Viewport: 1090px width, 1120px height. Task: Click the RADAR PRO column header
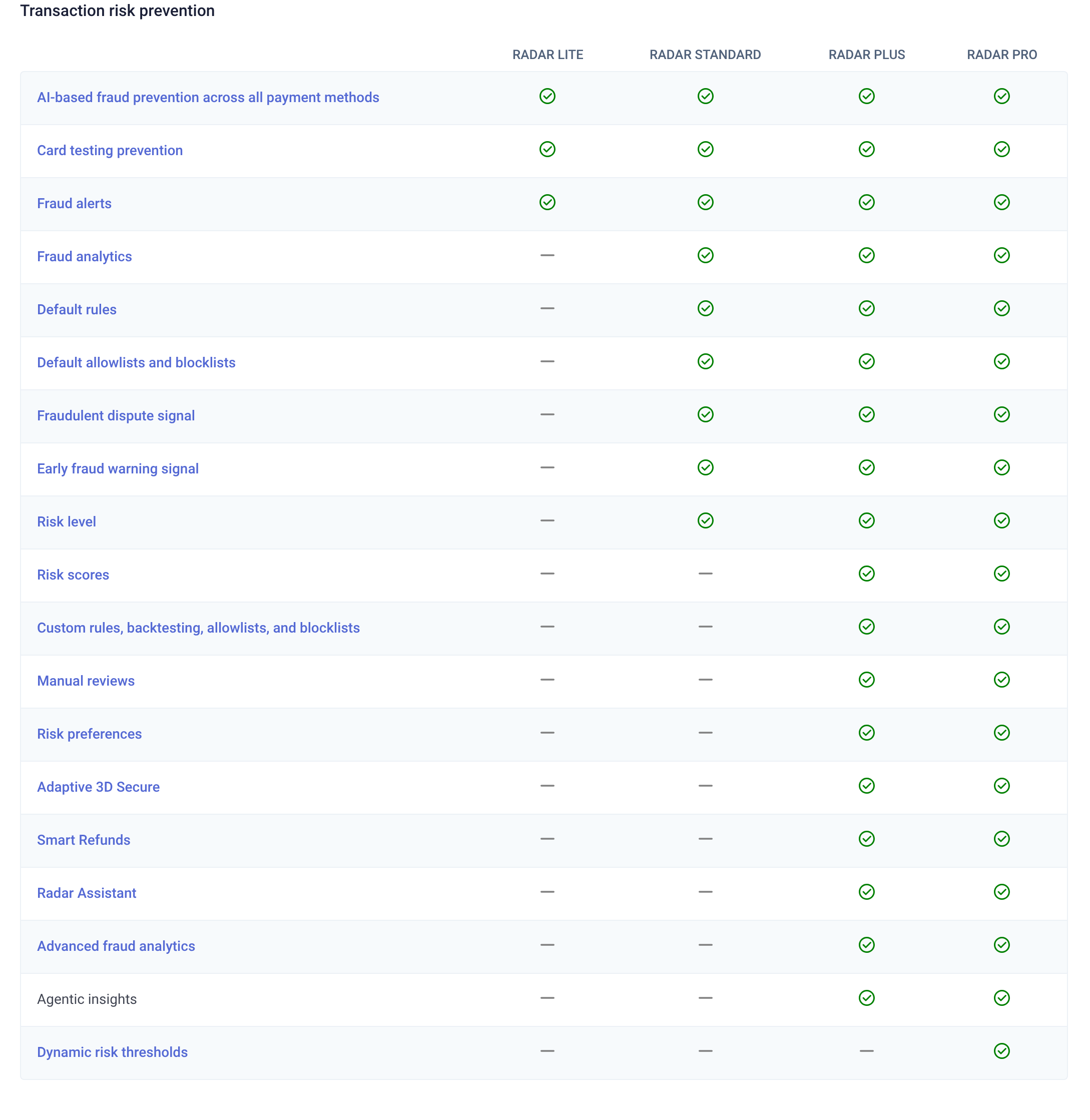coord(1002,55)
